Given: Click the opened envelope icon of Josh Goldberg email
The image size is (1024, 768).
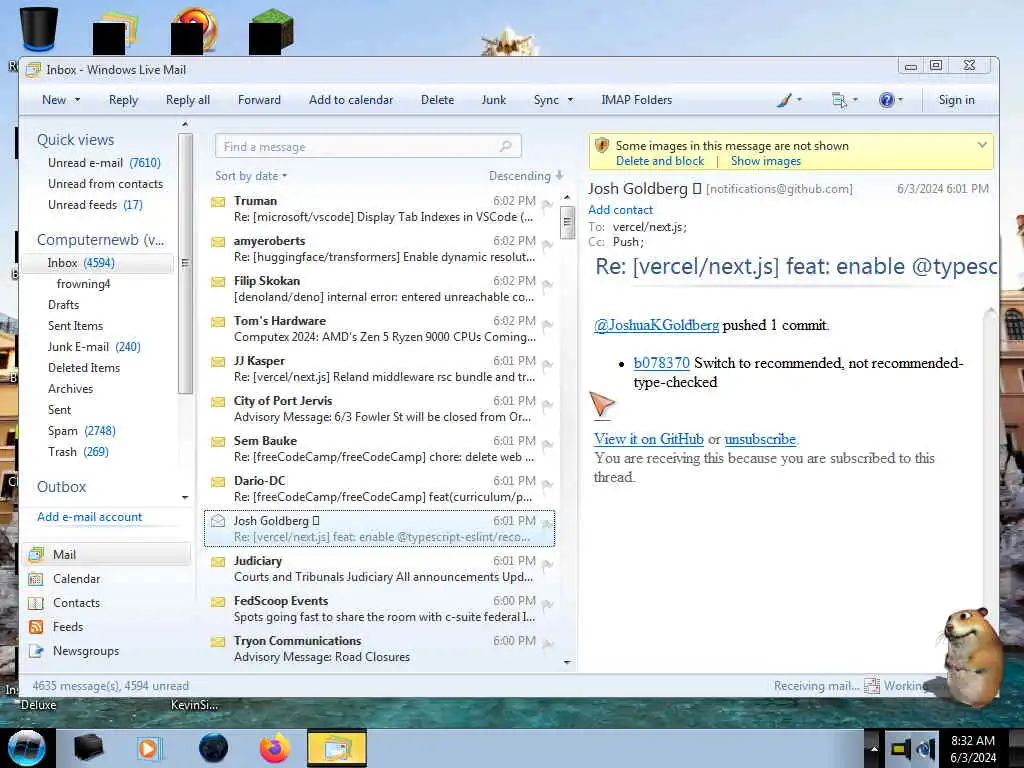Looking at the screenshot, I should click(218, 520).
